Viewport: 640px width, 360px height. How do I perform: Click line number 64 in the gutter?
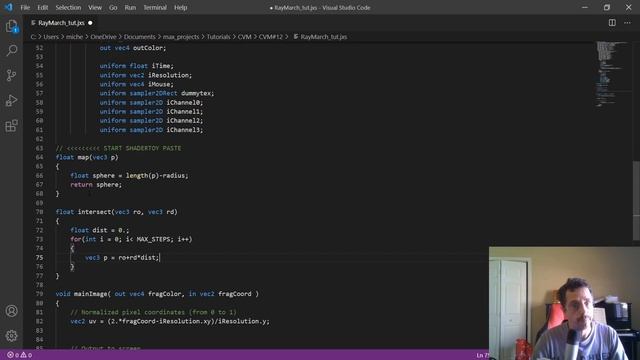click(x=39, y=157)
